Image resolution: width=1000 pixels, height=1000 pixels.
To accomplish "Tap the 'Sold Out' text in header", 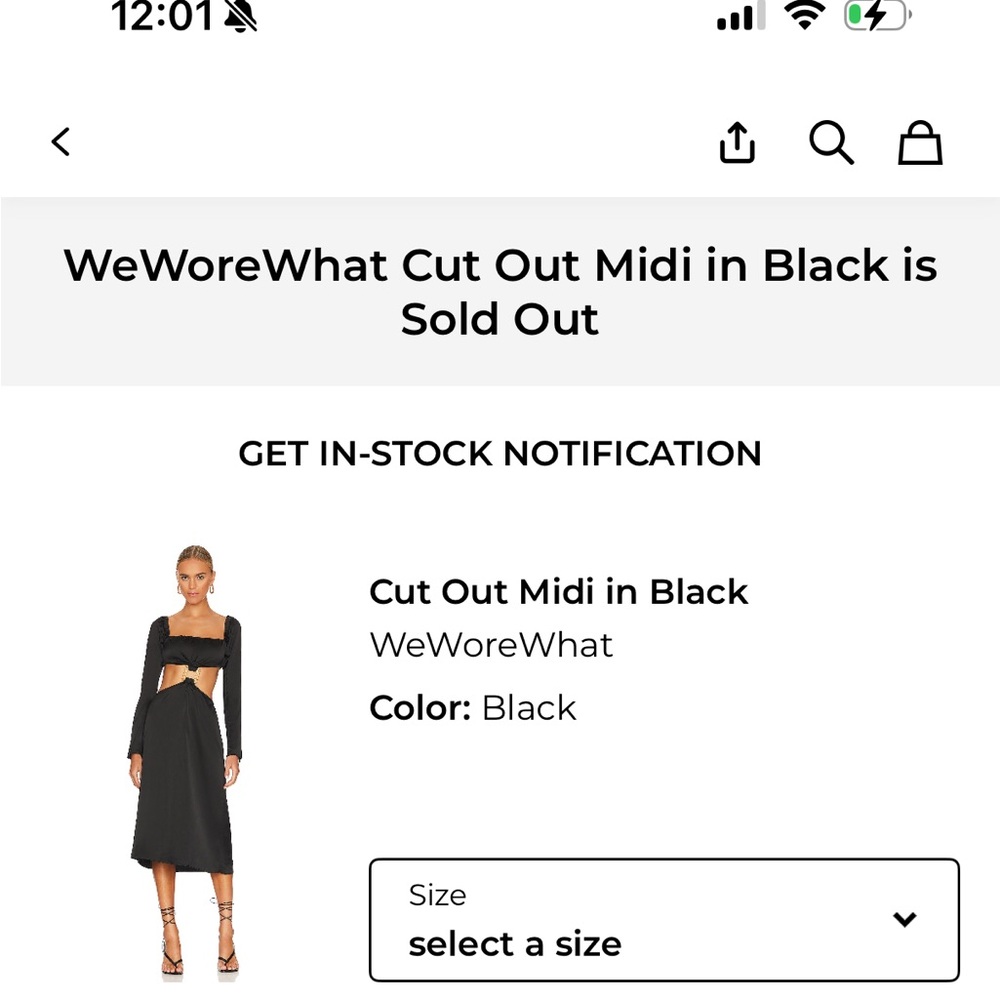I will click(500, 318).
